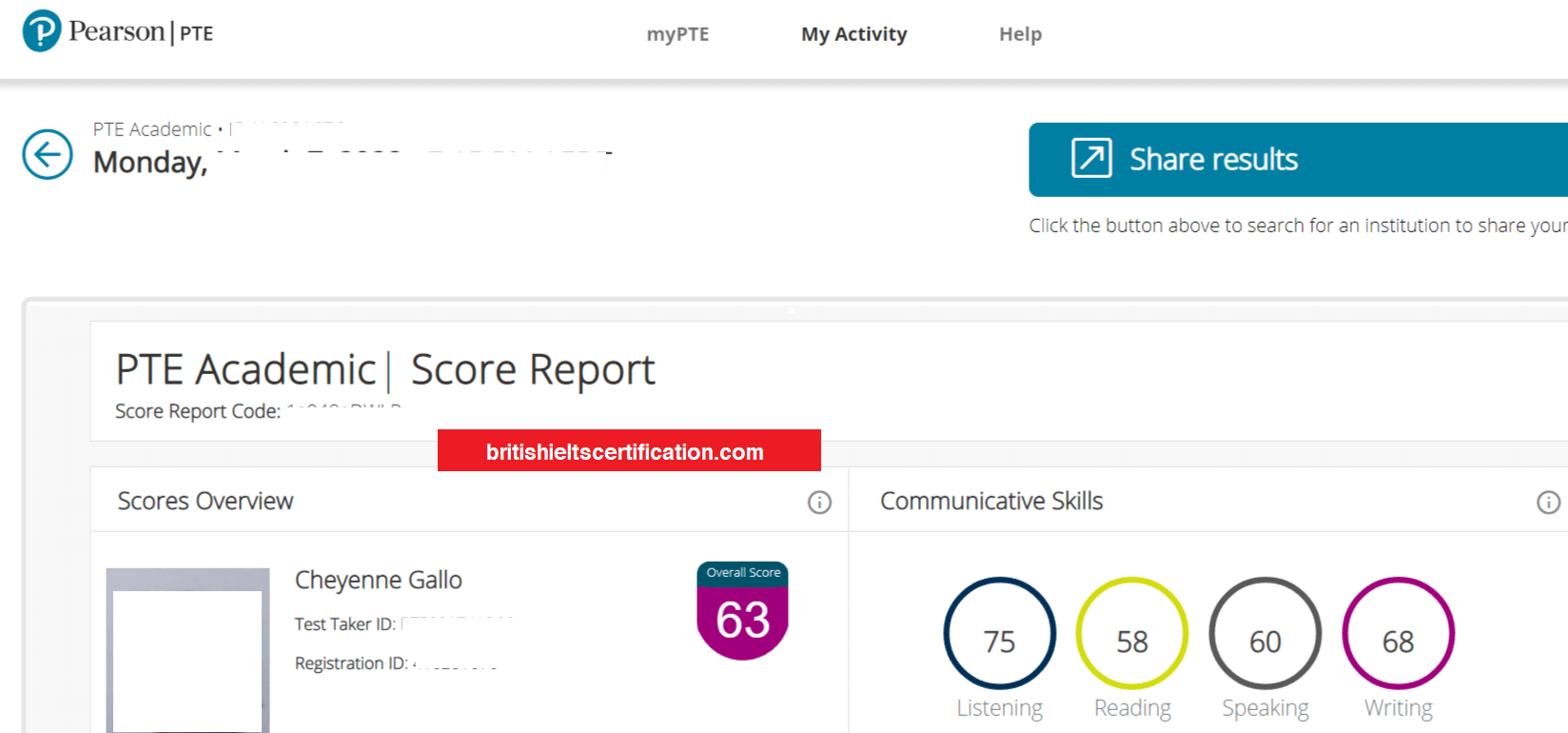Click the Pearson PTE logo
Image resolution: width=1568 pixels, height=733 pixels.
(x=118, y=31)
